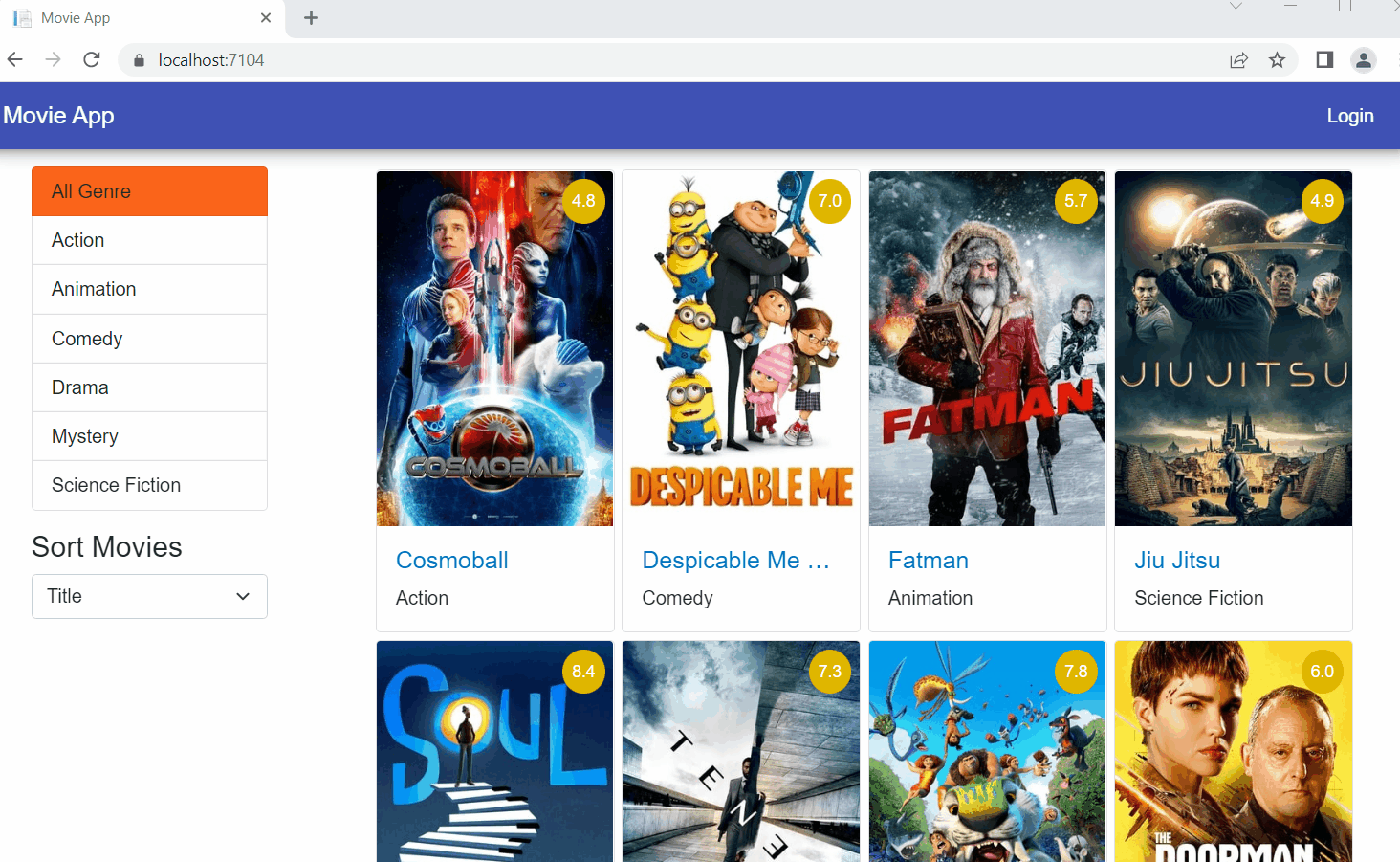Open the Fatman movie poster
This screenshot has height=862, width=1400.
(987, 348)
